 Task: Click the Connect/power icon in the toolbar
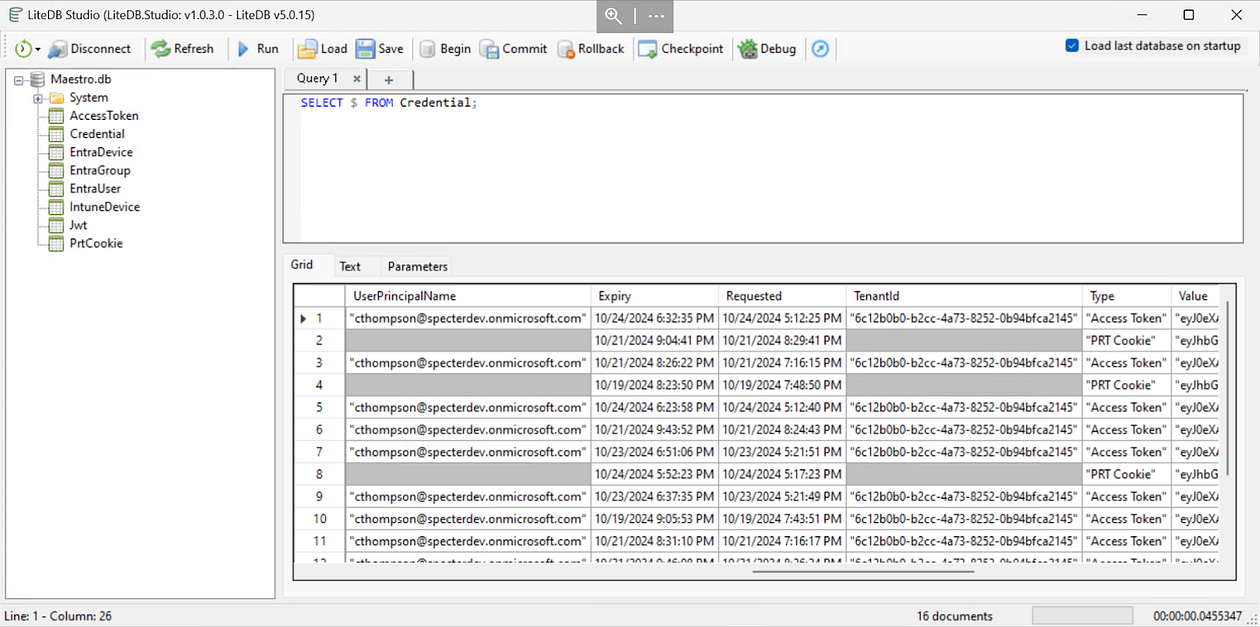click(23, 48)
